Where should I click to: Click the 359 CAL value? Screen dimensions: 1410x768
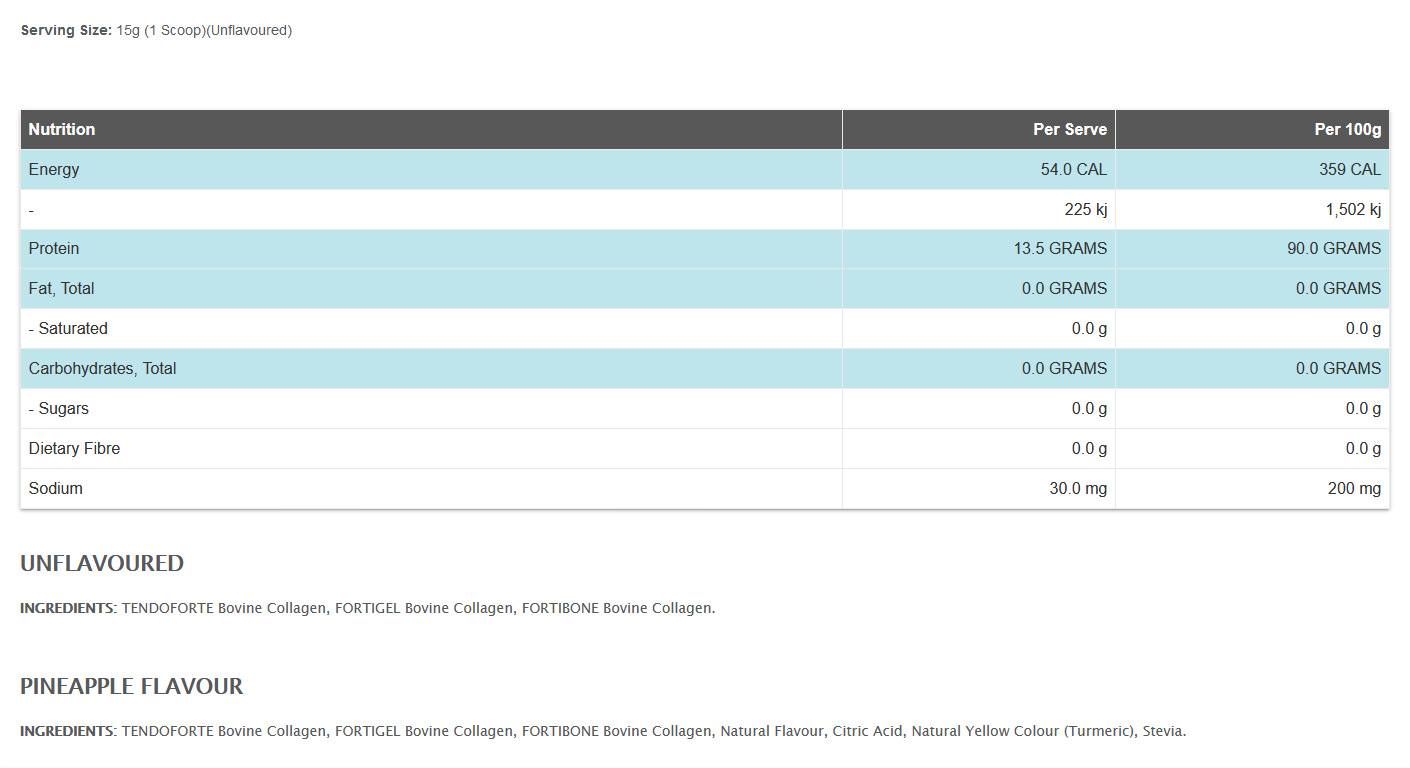[x=1350, y=169]
